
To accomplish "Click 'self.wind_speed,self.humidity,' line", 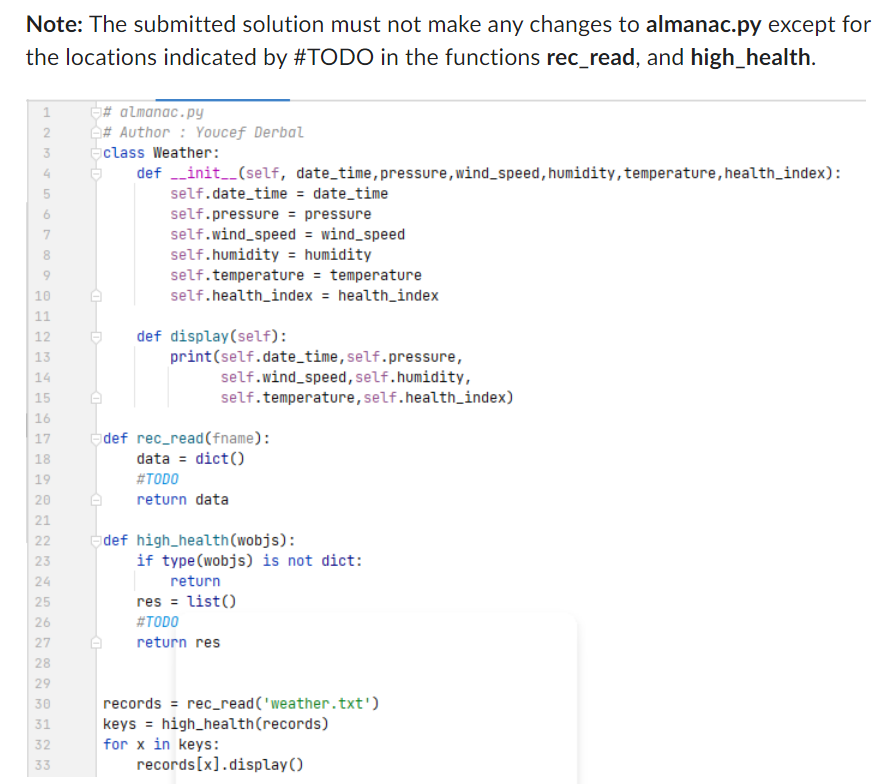I will click(x=346, y=378).
